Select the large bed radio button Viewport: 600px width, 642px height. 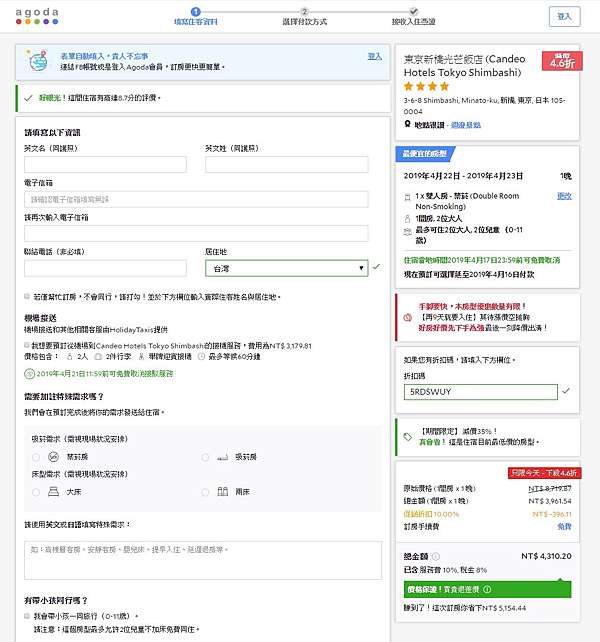pyautogui.click(x=36, y=492)
